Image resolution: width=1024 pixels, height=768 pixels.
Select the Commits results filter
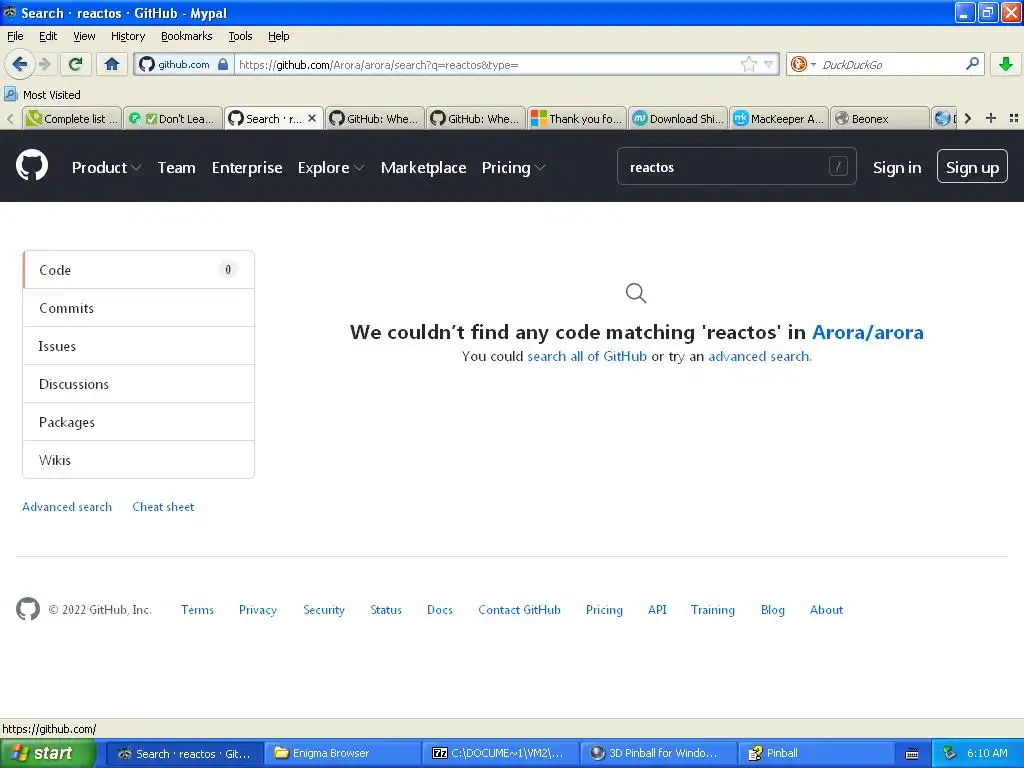(138, 308)
